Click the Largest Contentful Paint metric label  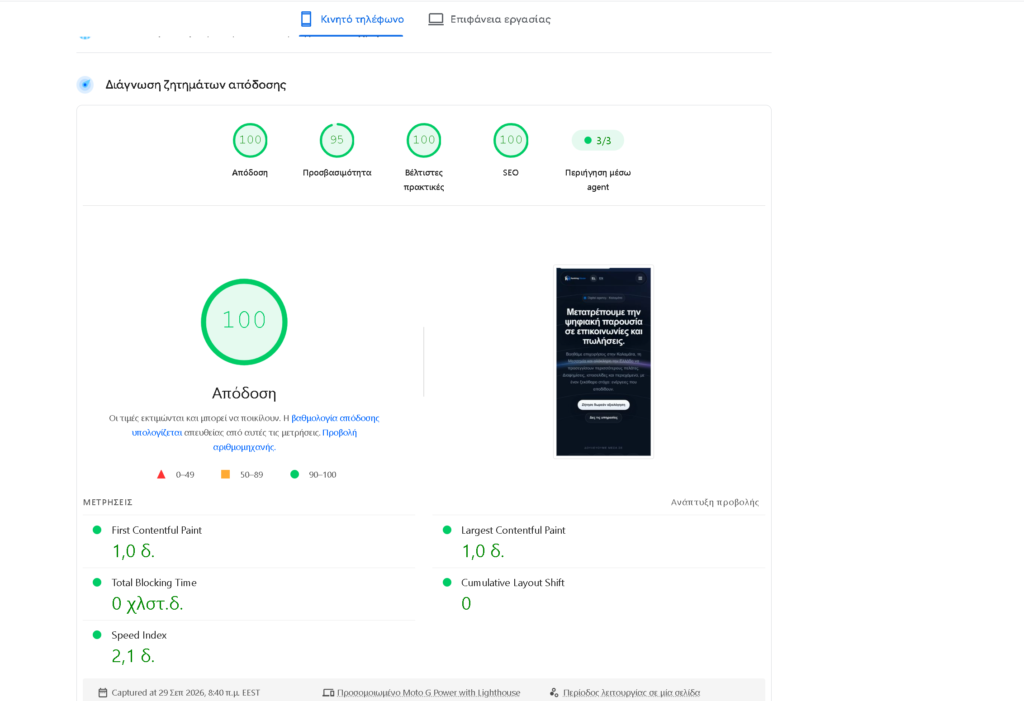tap(513, 530)
